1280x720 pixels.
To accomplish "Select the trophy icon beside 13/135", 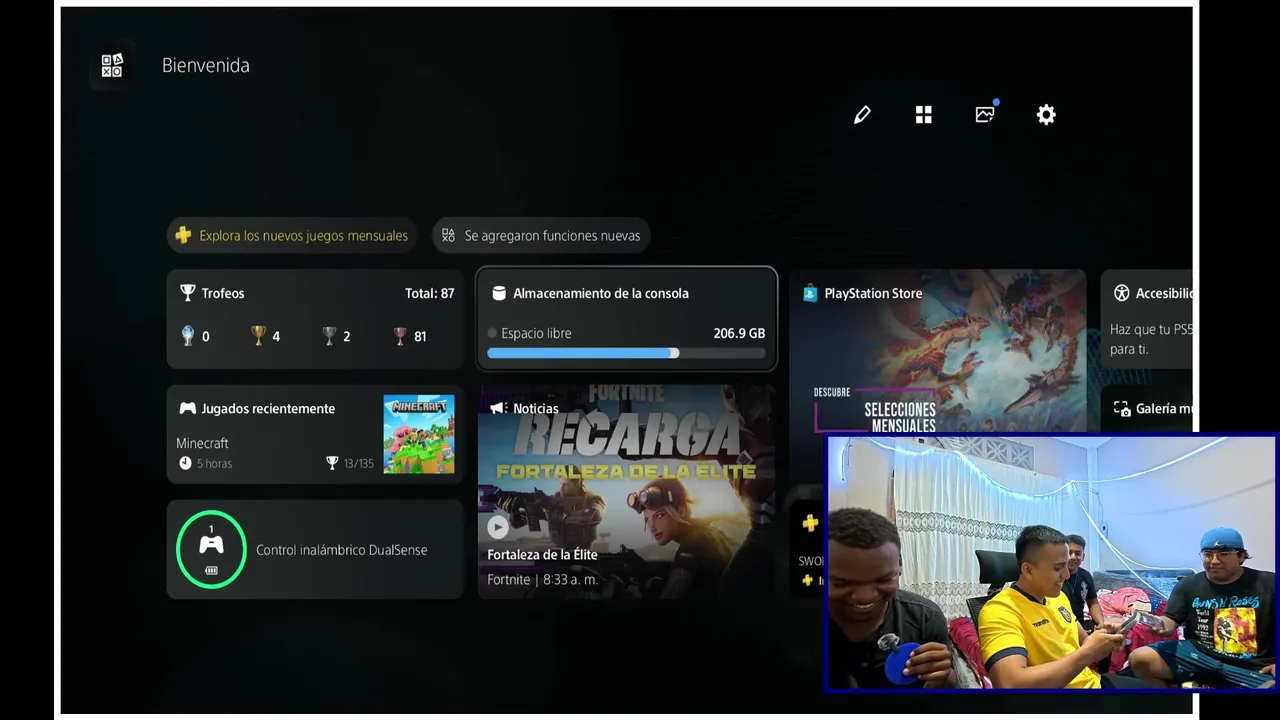I will tap(332, 463).
